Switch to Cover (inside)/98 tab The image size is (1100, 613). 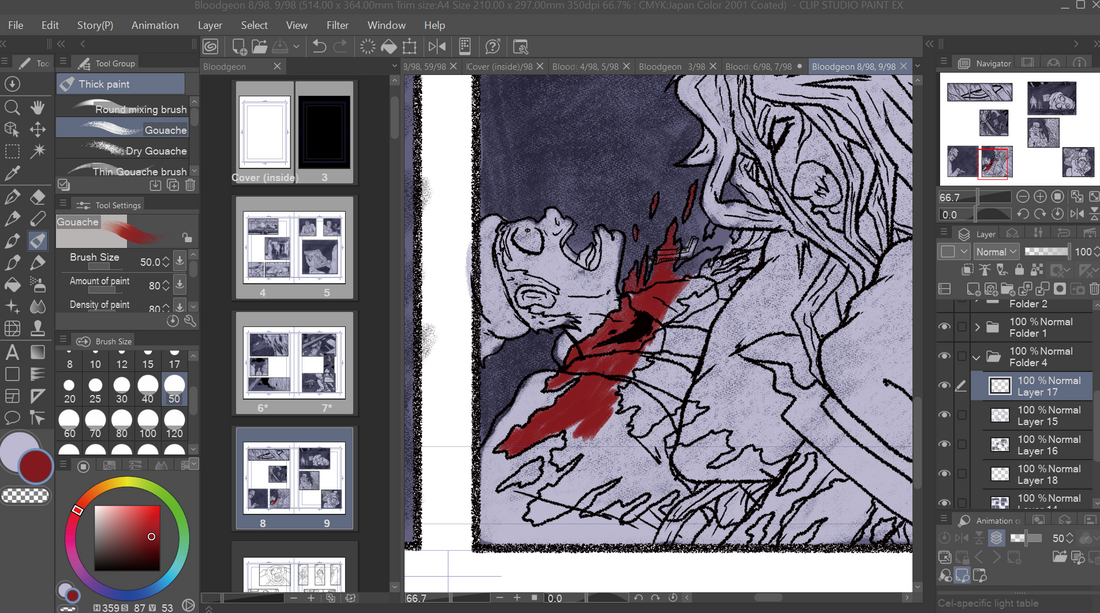[x=499, y=67]
